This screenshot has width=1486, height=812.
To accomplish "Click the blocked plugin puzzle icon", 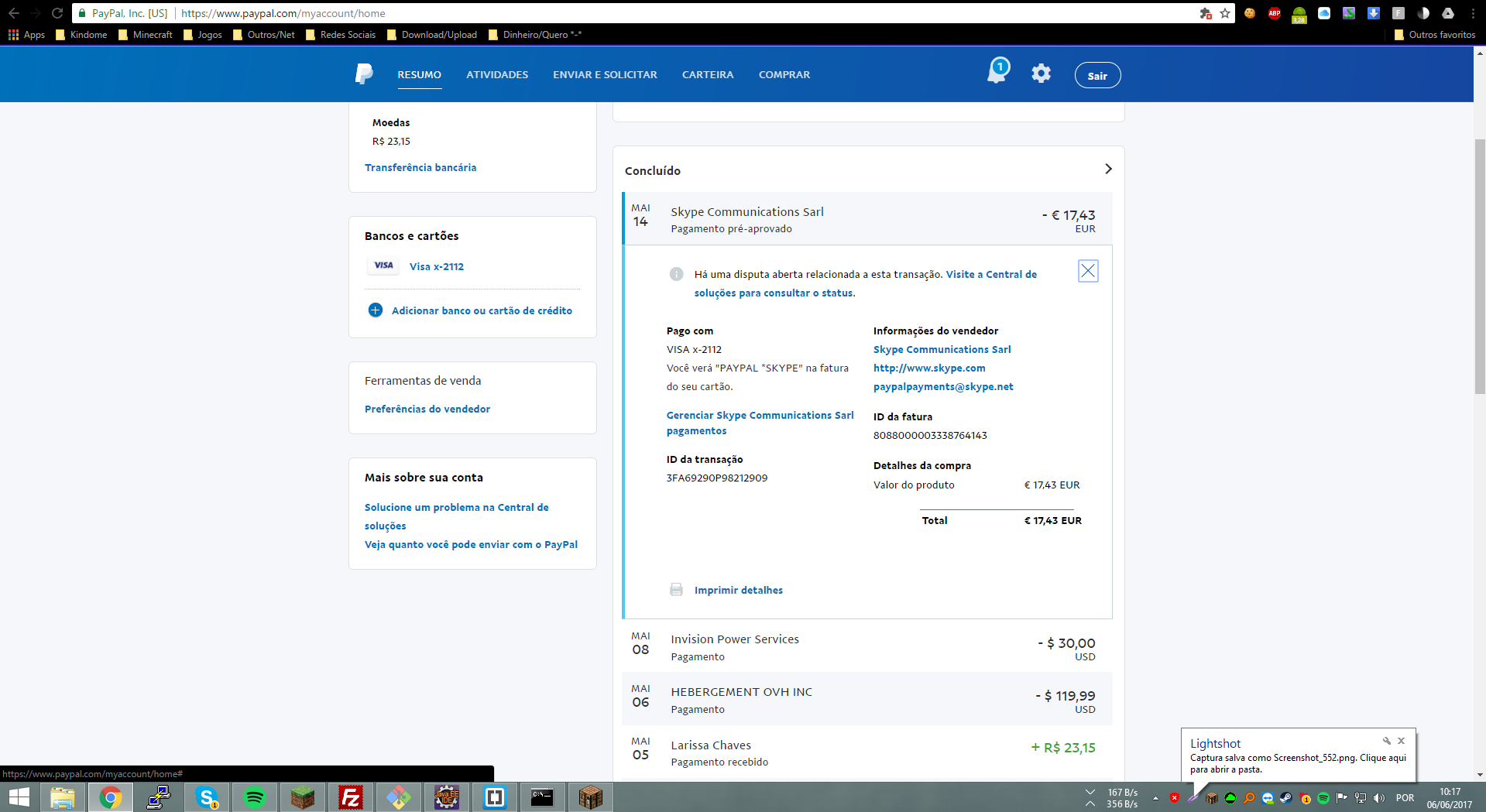I will click(1206, 13).
